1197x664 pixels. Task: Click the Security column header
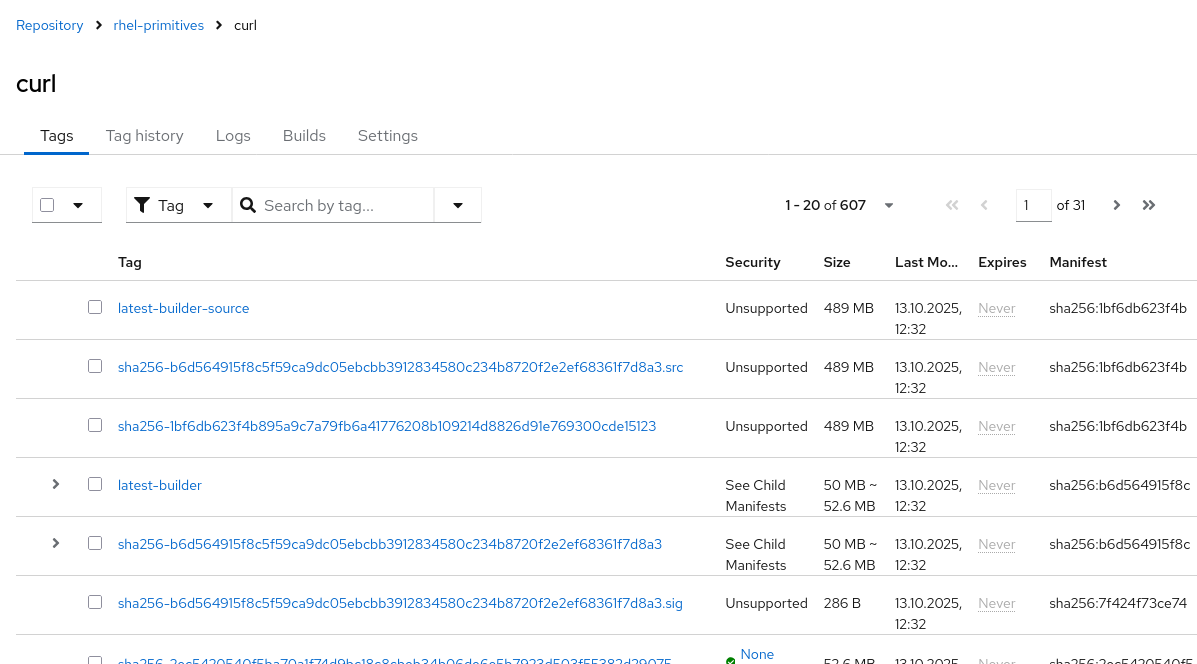(x=753, y=262)
